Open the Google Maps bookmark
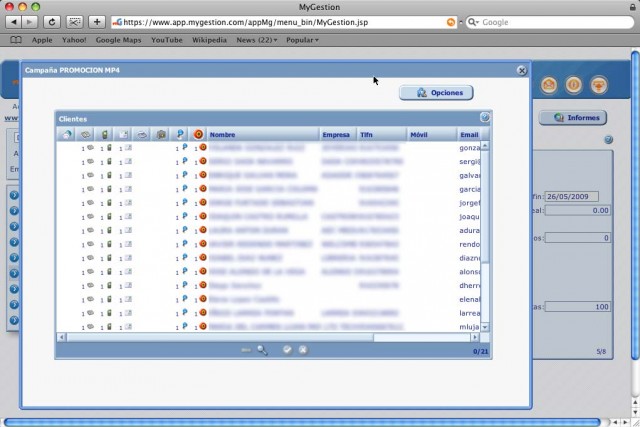The image size is (640, 427). (118, 40)
